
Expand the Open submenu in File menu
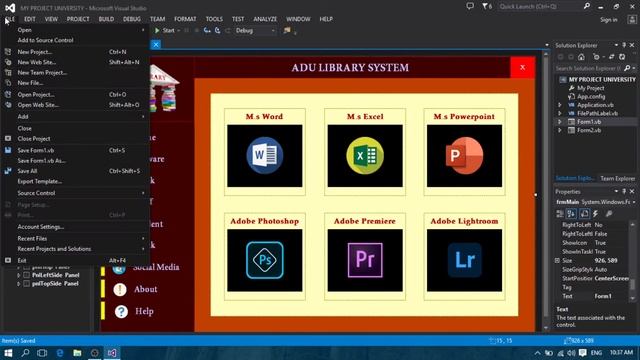pos(75,30)
